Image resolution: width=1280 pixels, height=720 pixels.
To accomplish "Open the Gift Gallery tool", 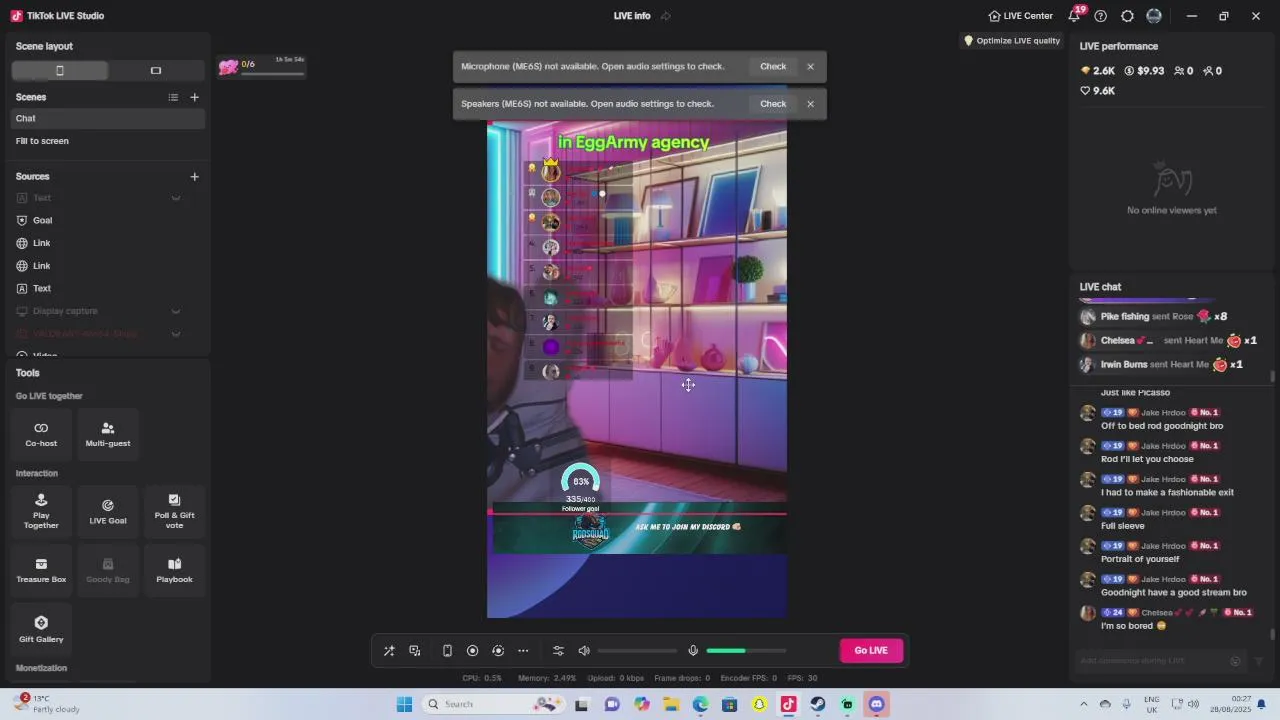I will (x=41, y=629).
